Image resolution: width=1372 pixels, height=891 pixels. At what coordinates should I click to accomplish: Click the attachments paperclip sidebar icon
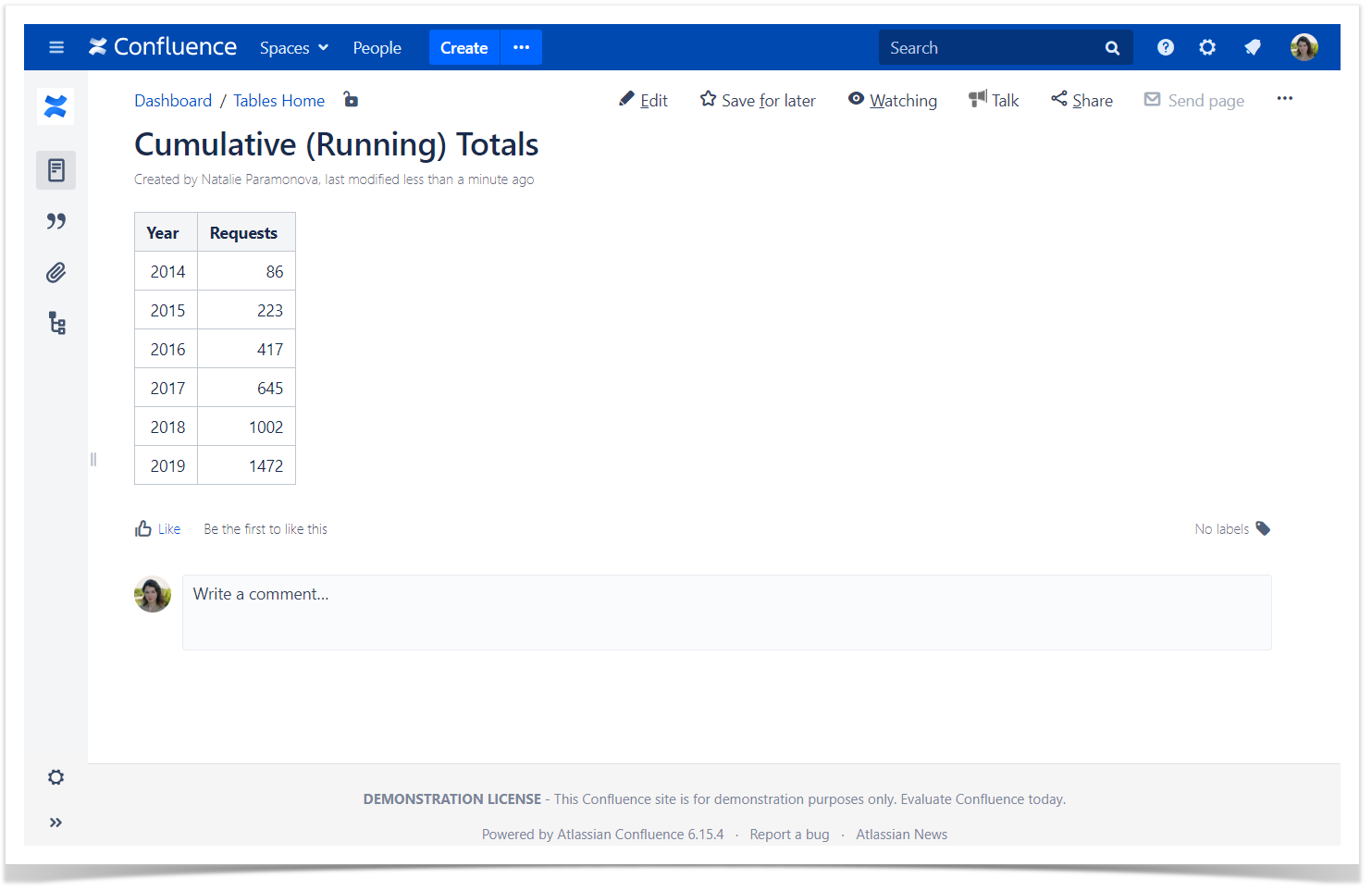click(56, 273)
